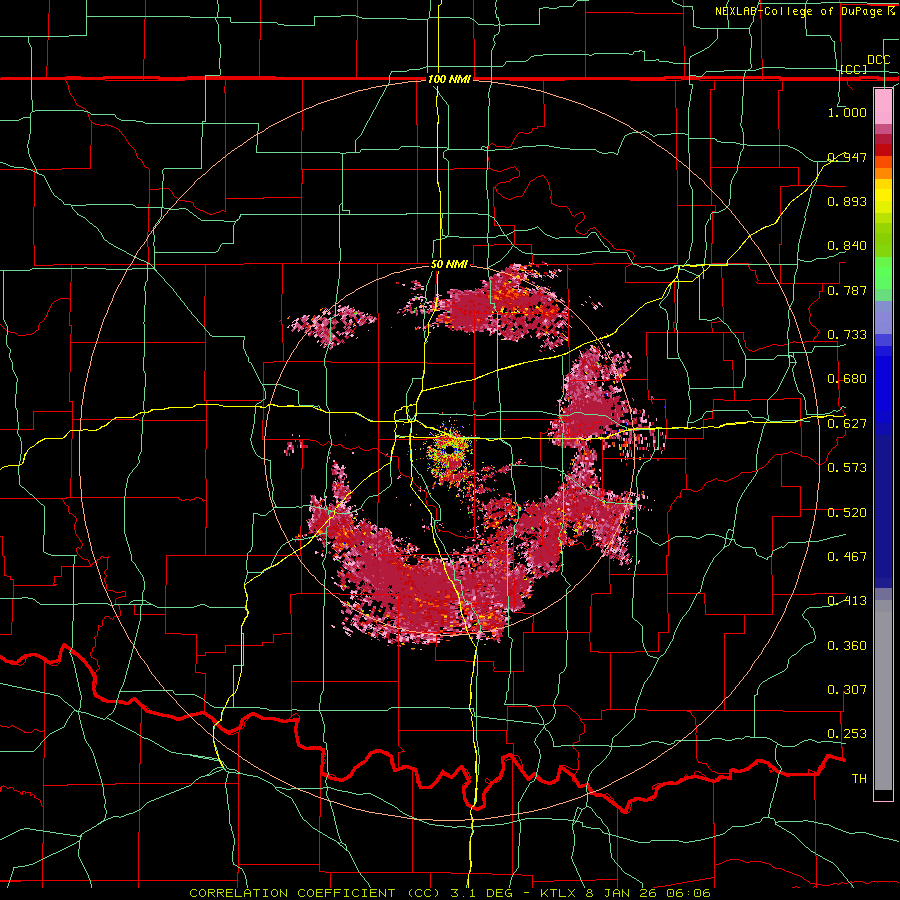The image size is (900, 900).
Task: Click the DCC label above the color scale
Action: click(878, 60)
